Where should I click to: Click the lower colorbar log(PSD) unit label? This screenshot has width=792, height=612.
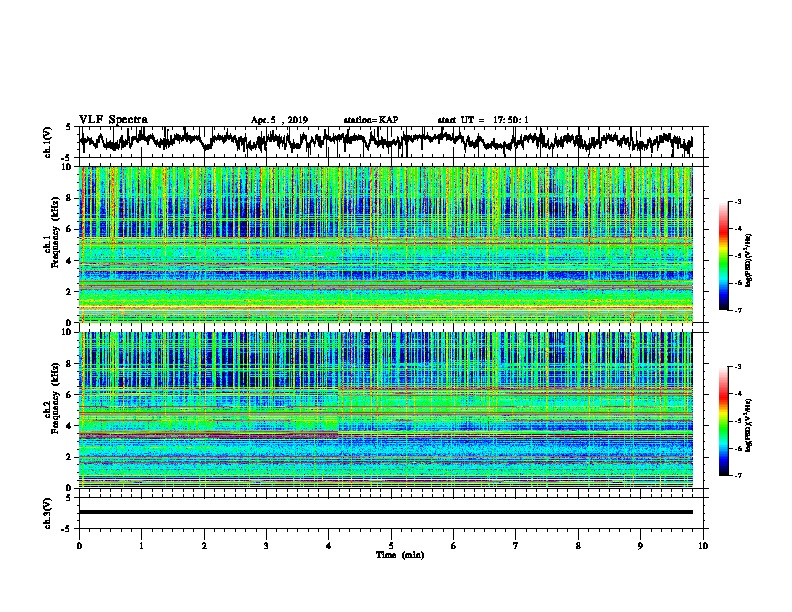[x=749, y=425]
